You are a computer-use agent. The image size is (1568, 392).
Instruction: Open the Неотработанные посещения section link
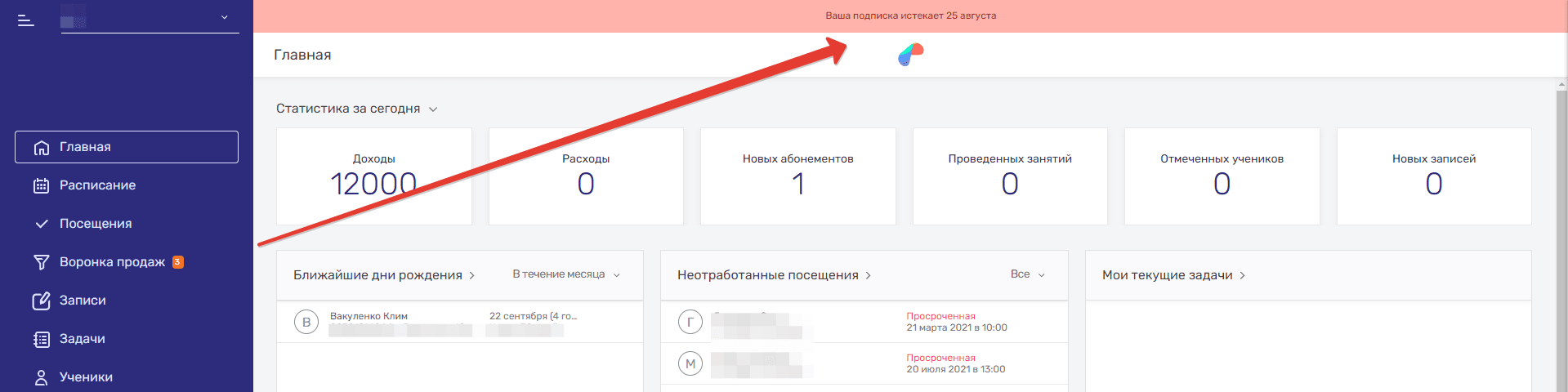[x=773, y=275]
